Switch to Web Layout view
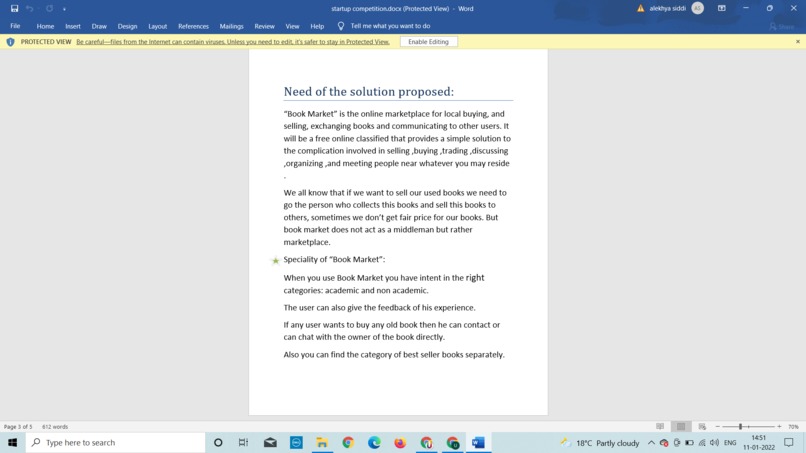The image size is (806, 453). point(702,426)
